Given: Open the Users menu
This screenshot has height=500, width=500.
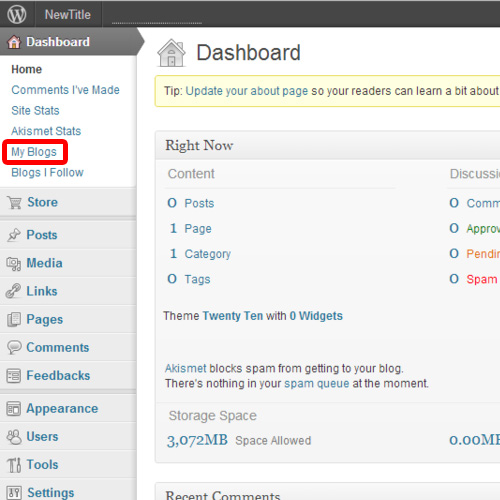Looking at the screenshot, I should coord(68,437).
